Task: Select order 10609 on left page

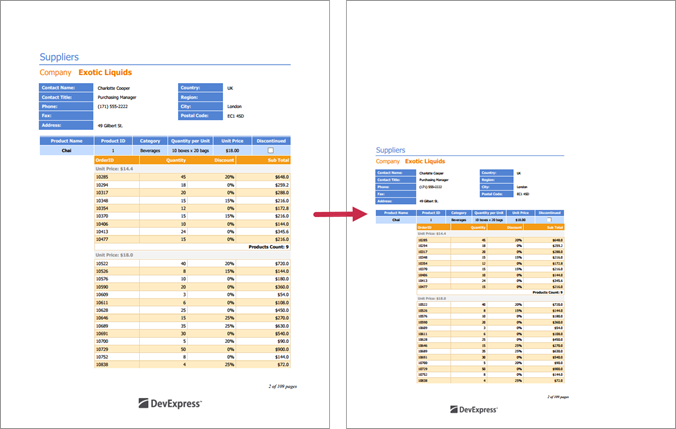Action: tap(102, 294)
